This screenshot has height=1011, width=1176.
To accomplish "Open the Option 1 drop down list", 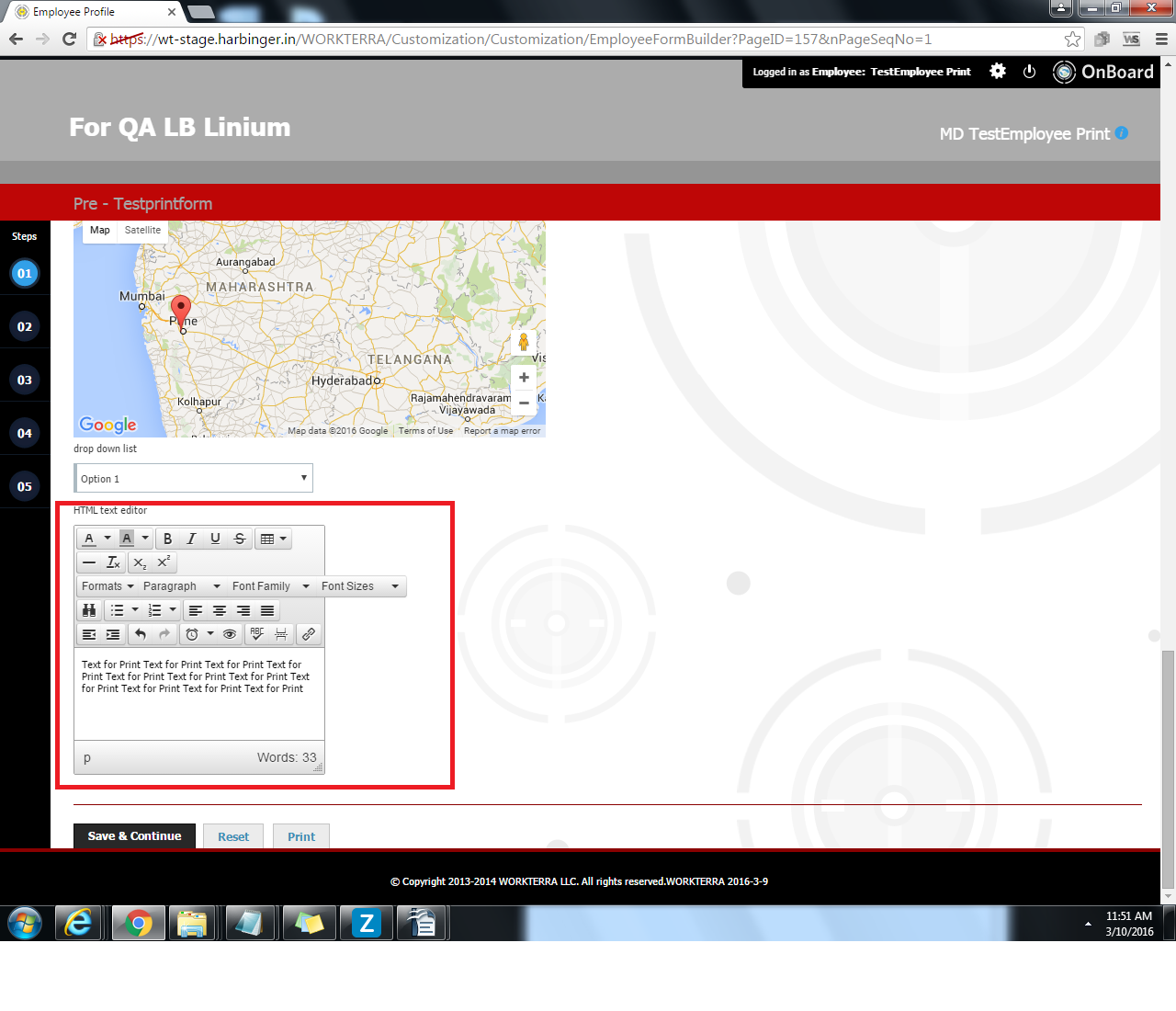I will (x=193, y=478).
